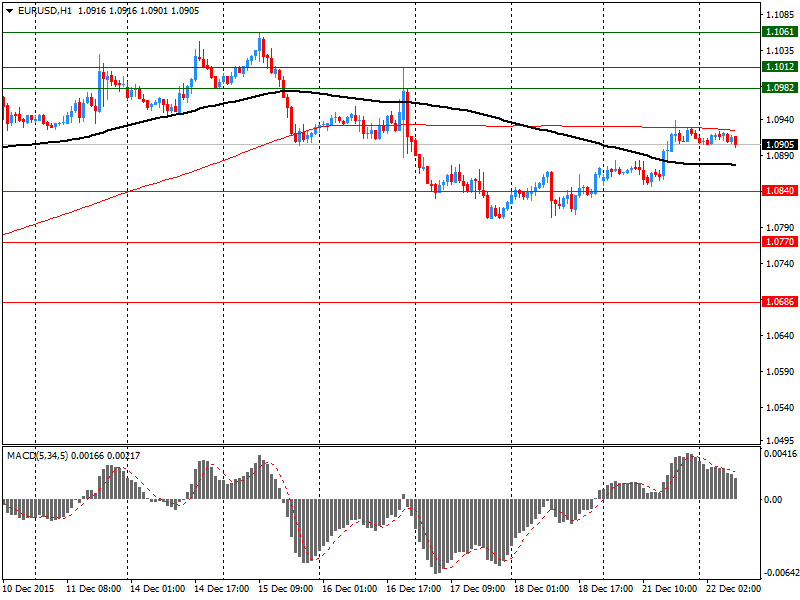Click the EURUSD,H1 chart title text

pyautogui.click(x=45, y=11)
